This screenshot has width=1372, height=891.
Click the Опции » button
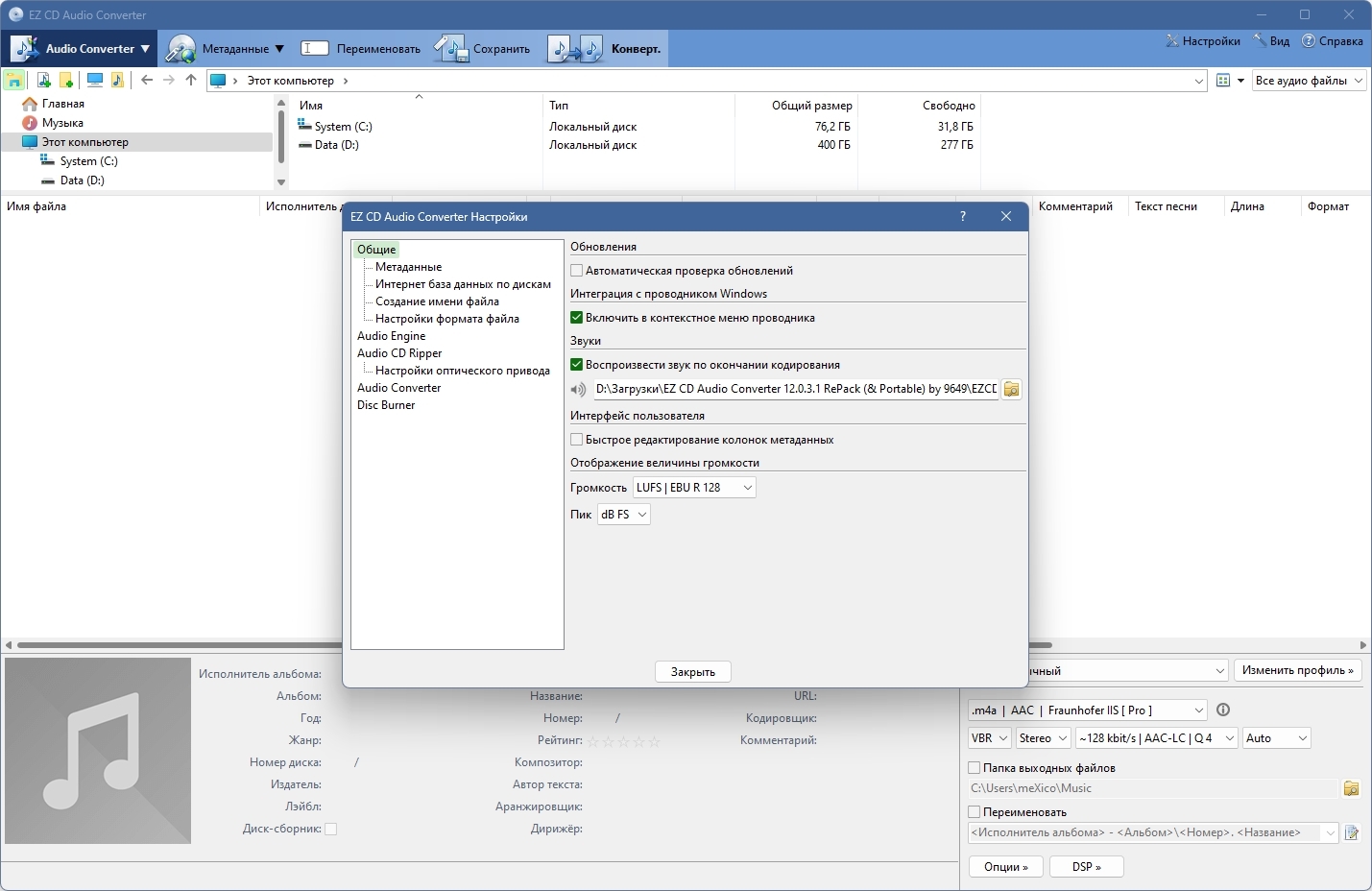(x=1006, y=867)
